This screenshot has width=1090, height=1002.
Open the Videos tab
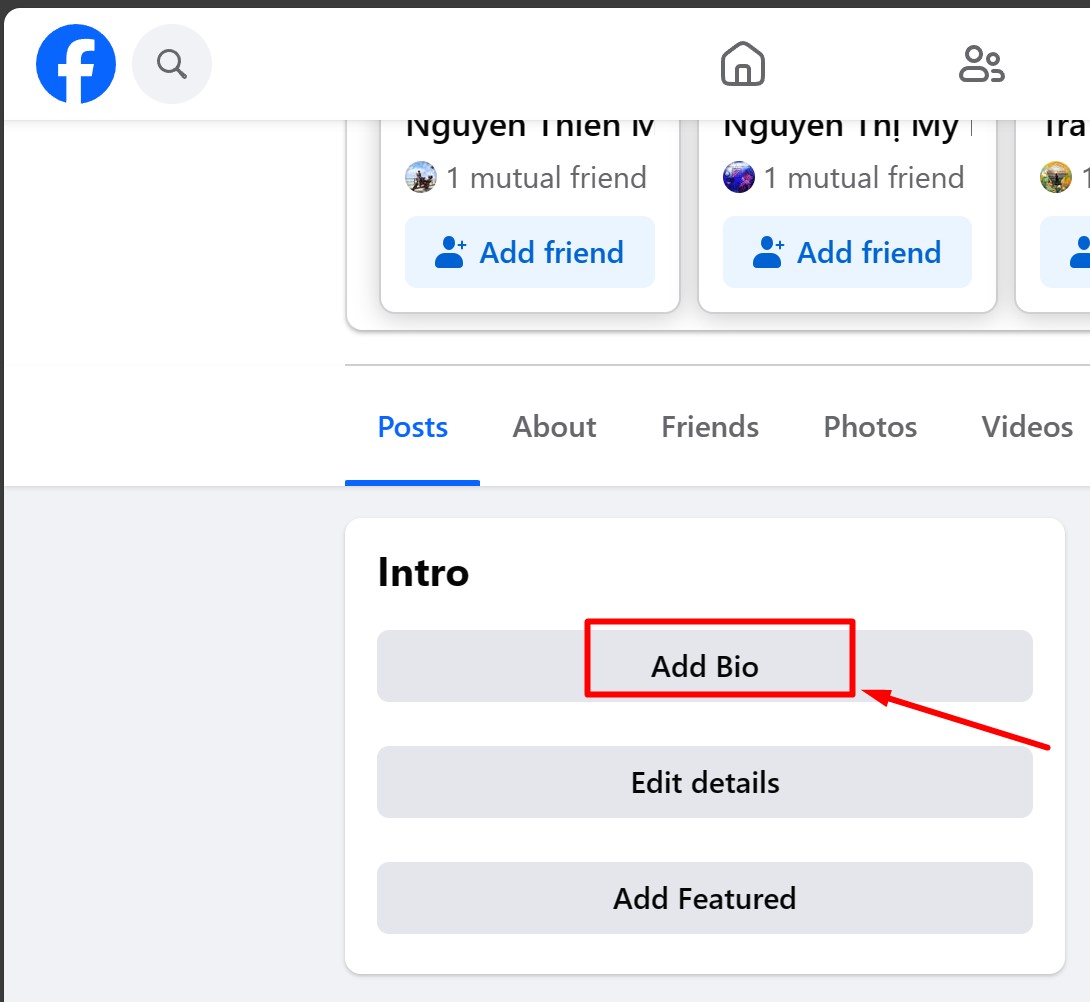coord(1027,427)
